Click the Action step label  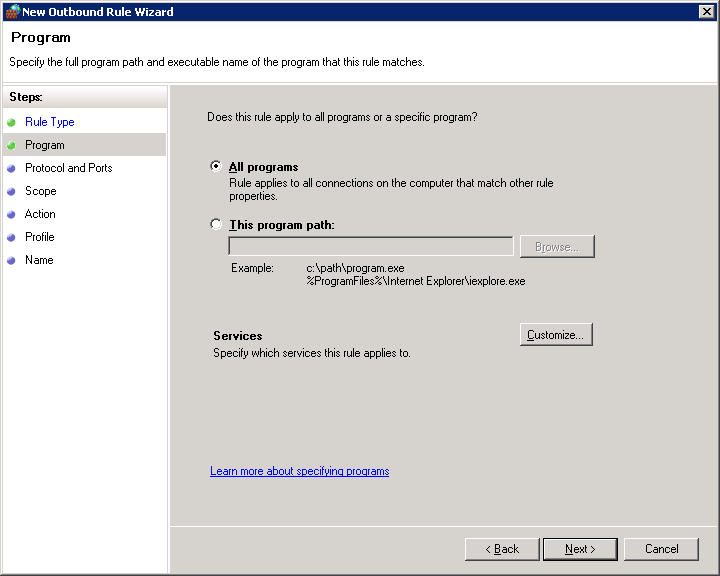point(40,214)
